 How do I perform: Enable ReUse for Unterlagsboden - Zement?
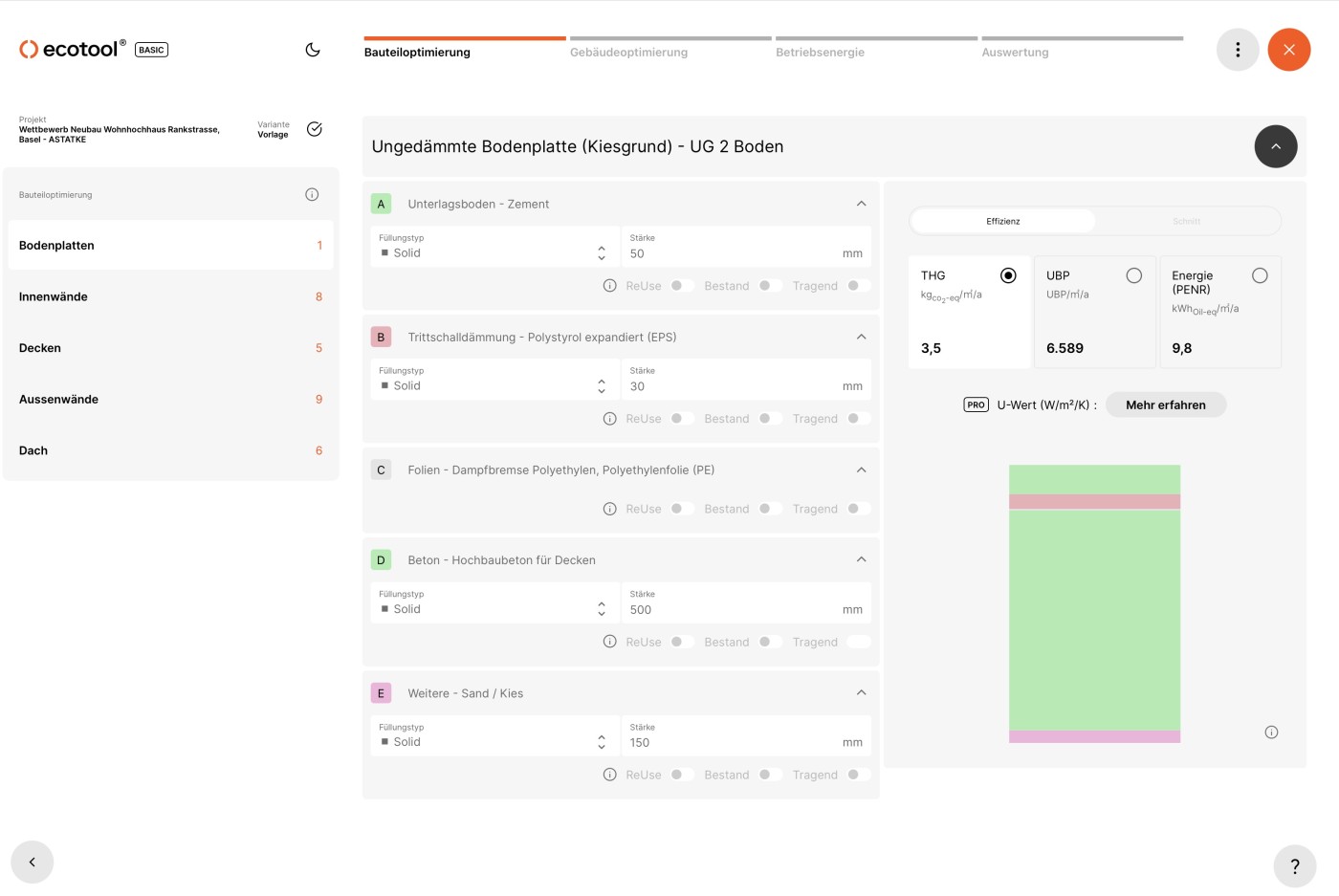tap(682, 286)
